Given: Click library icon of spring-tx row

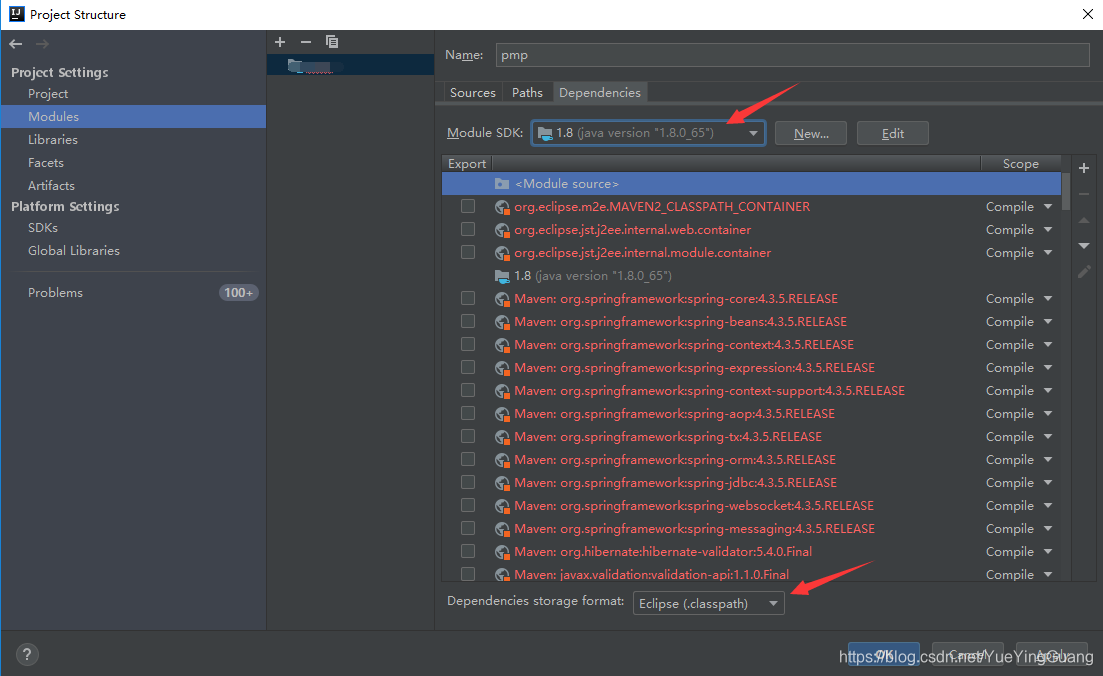Looking at the screenshot, I should 502,437.
